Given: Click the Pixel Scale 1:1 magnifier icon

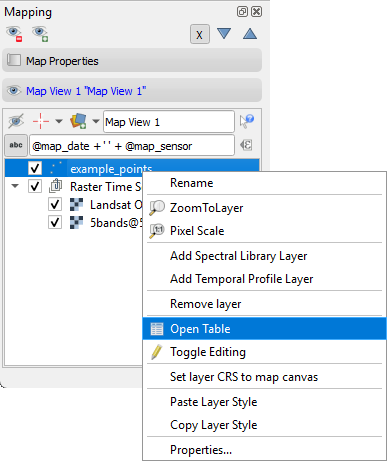Looking at the screenshot, I should point(157,231).
